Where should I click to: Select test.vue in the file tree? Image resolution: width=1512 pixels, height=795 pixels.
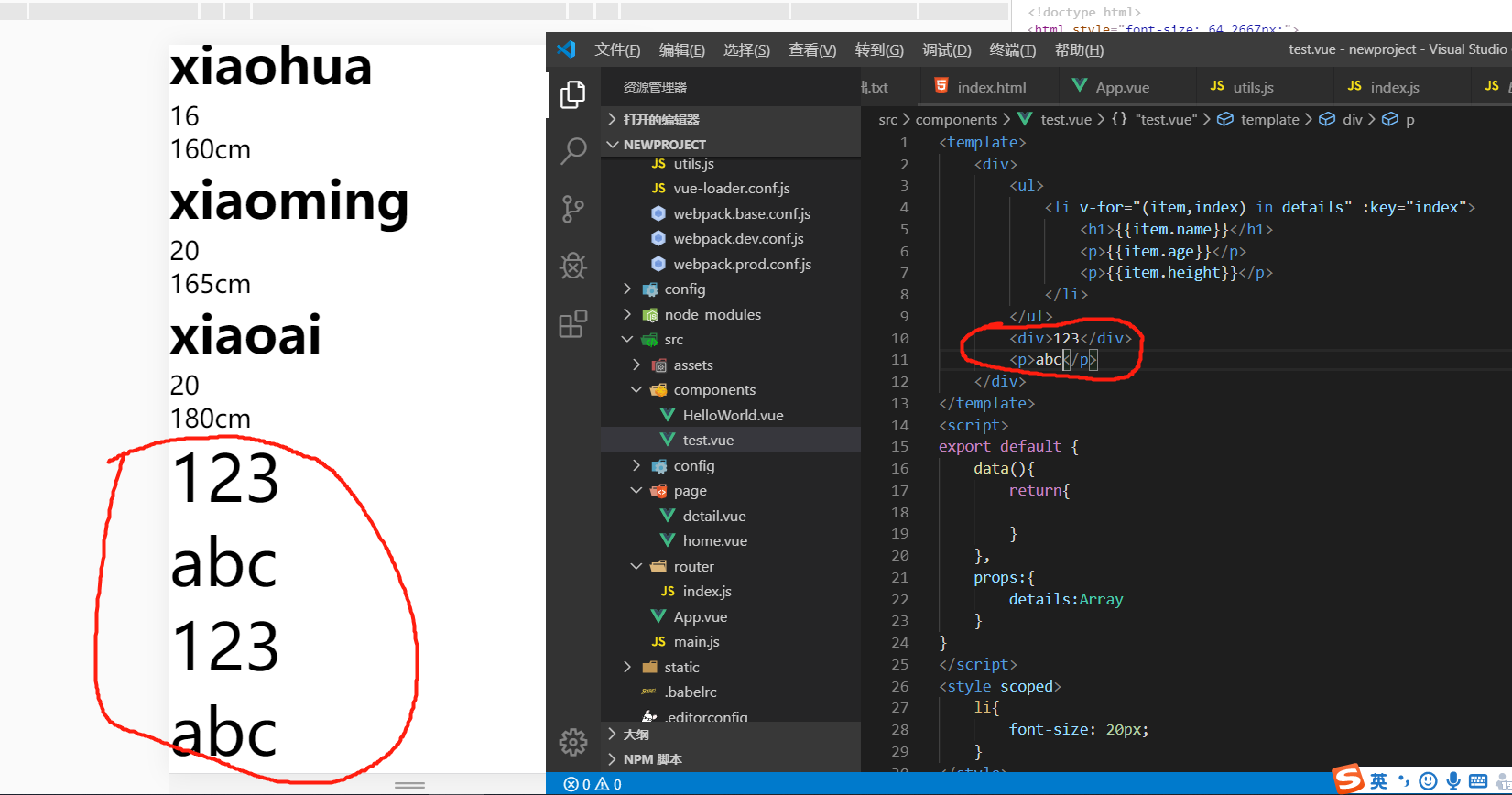(731, 440)
